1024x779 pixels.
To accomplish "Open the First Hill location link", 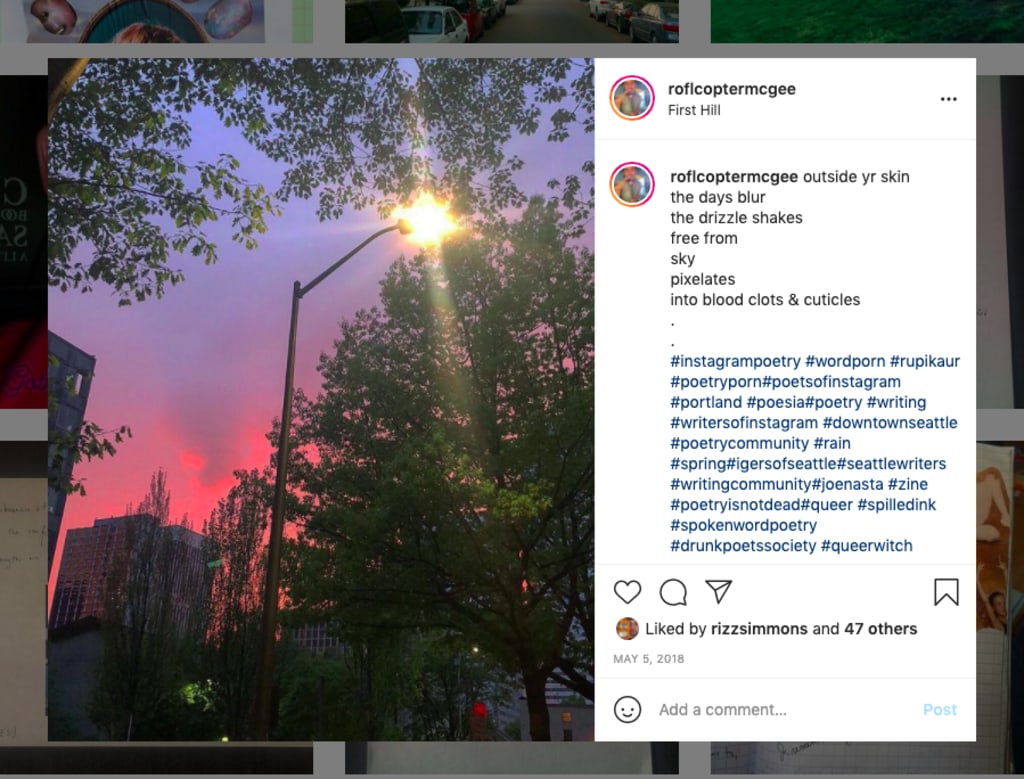I will pyautogui.click(x=694, y=110).
